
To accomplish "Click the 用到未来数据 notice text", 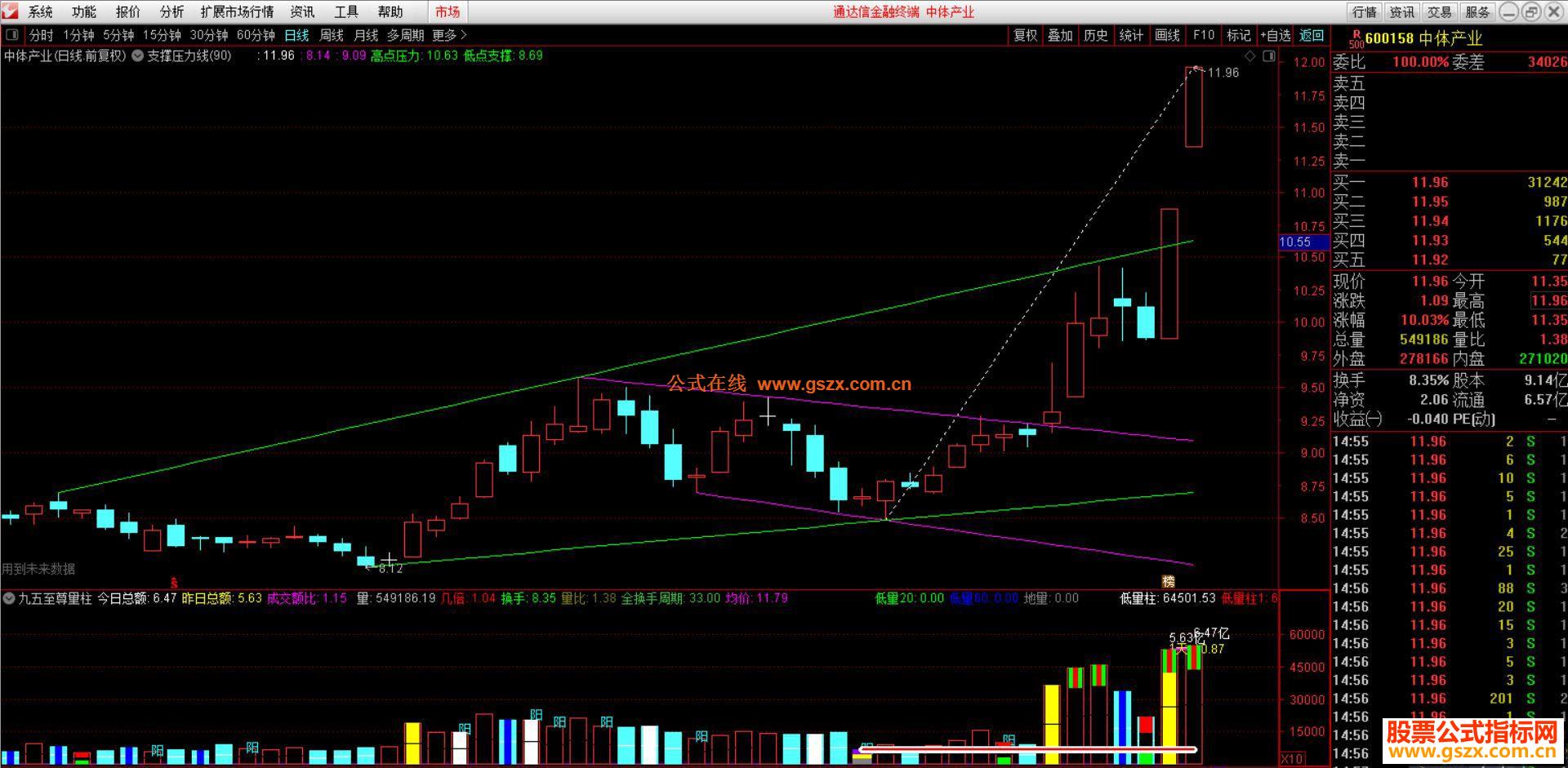I will coord(38,569).
